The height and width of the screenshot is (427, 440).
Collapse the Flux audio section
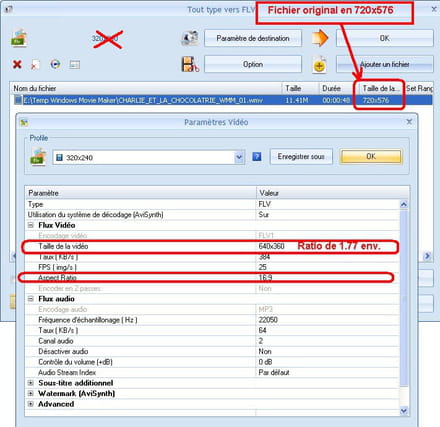click(x=31, y=299)
